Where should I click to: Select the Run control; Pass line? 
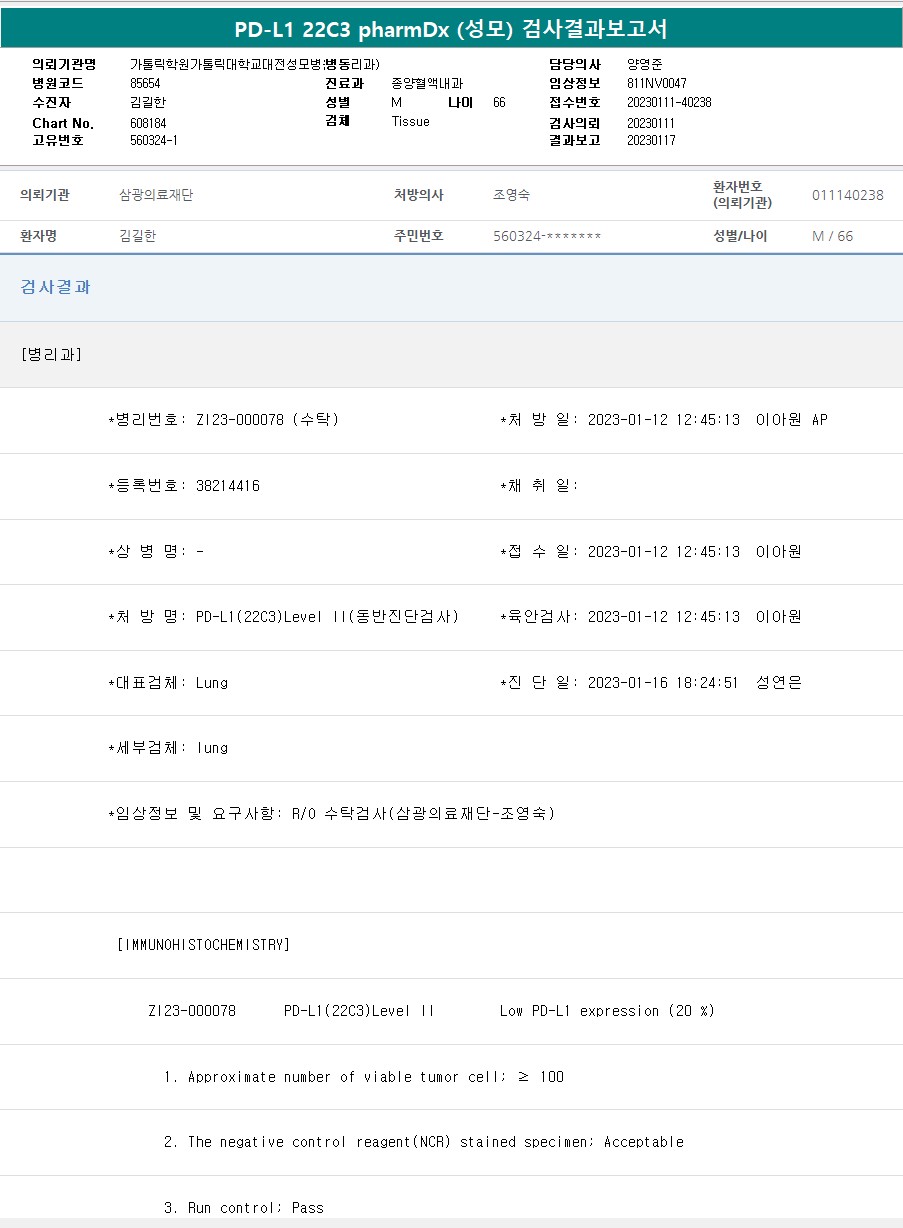(x=243, y=1208)
